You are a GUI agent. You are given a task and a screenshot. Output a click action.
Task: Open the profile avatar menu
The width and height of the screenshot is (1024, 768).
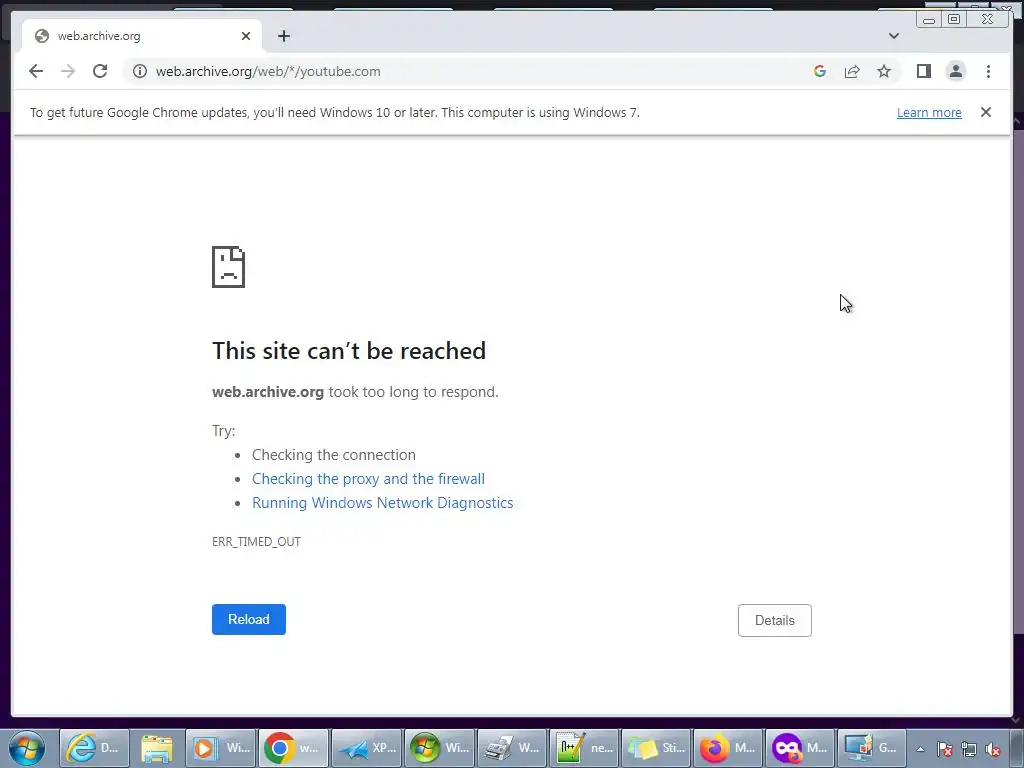pyautogui.click(x=955, y=71)
